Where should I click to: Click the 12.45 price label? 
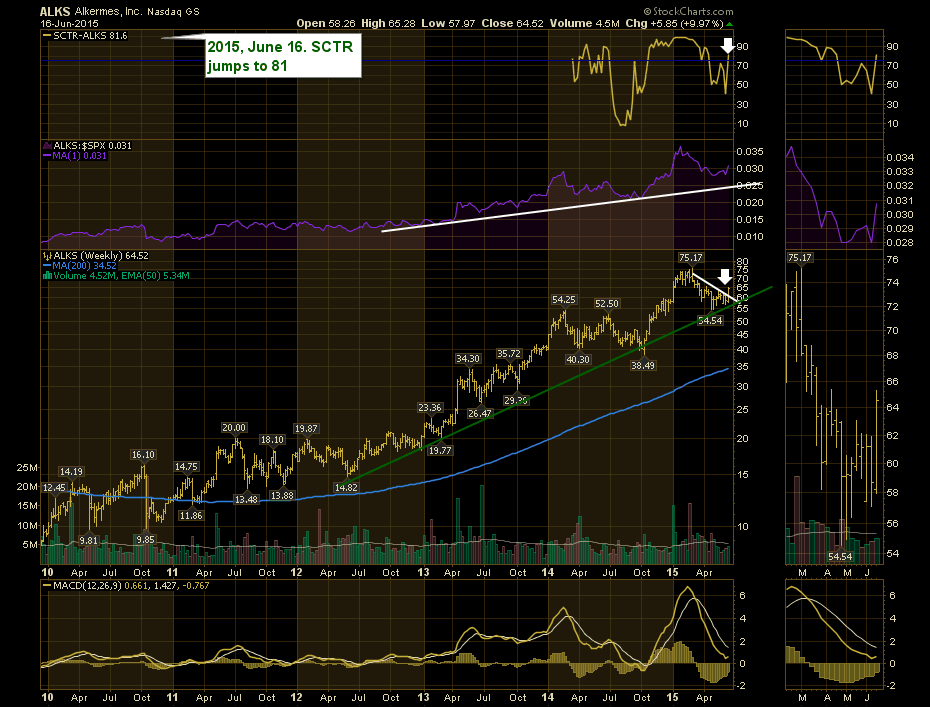click(x=54, y=488)
